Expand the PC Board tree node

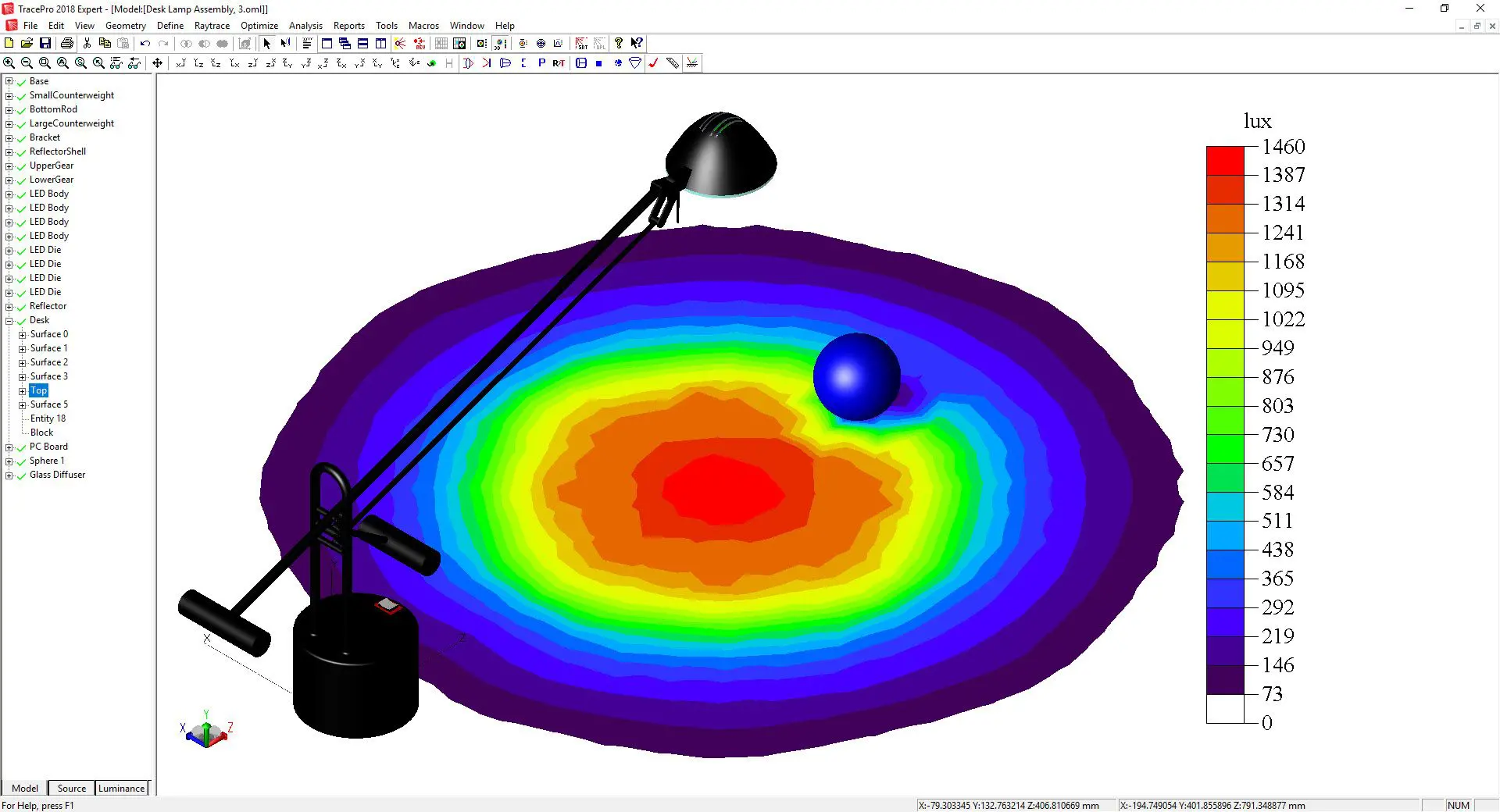coord(9,447)
